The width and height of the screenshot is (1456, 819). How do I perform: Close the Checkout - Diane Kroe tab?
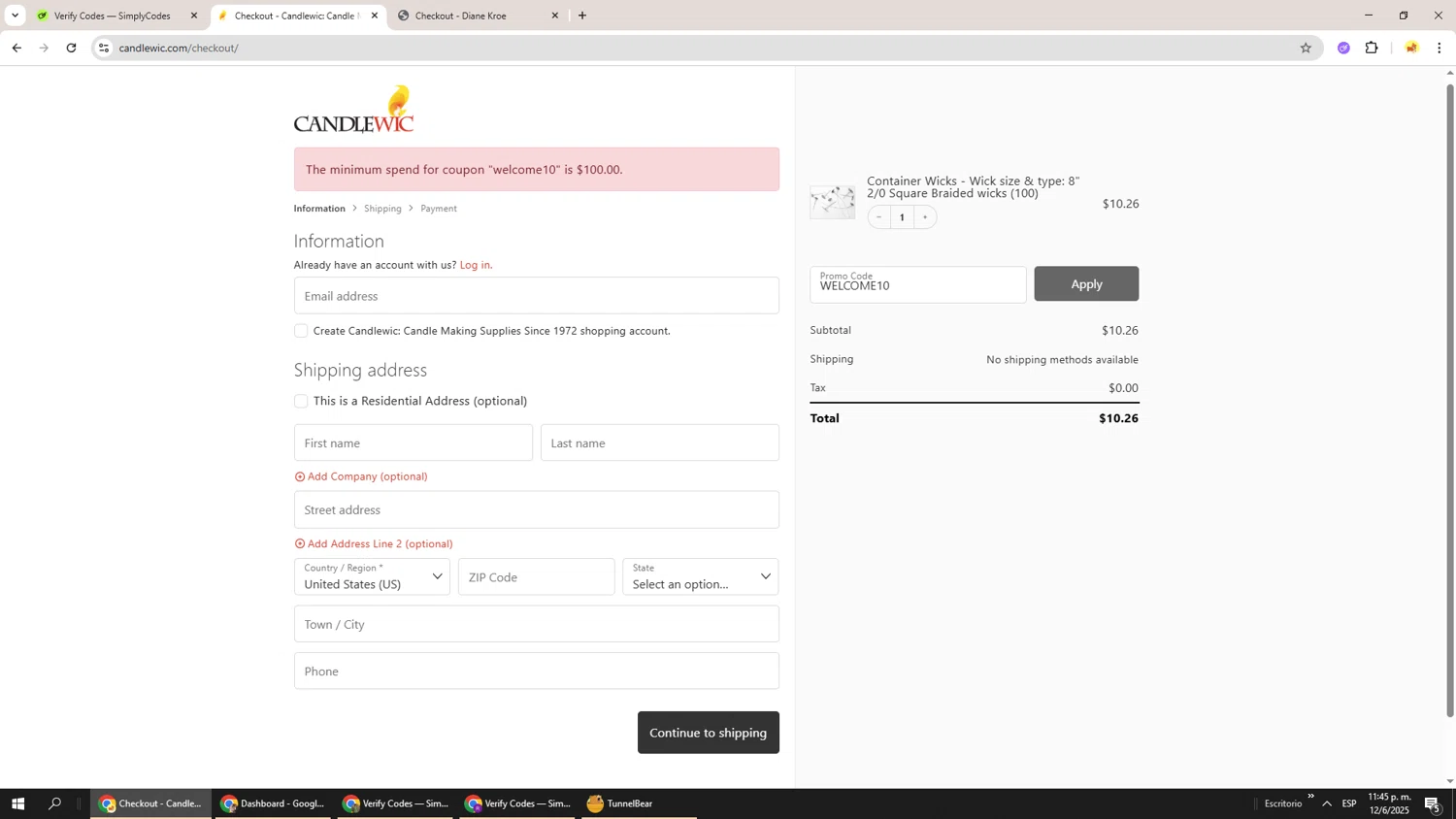(555, 16)
